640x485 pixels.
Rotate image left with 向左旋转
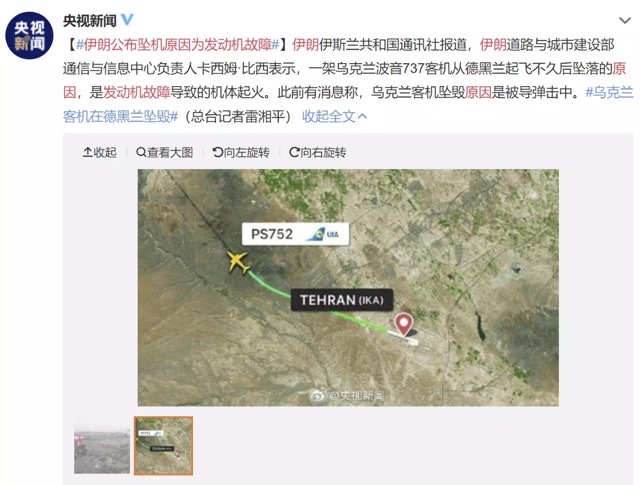click(x=241, y=152)
